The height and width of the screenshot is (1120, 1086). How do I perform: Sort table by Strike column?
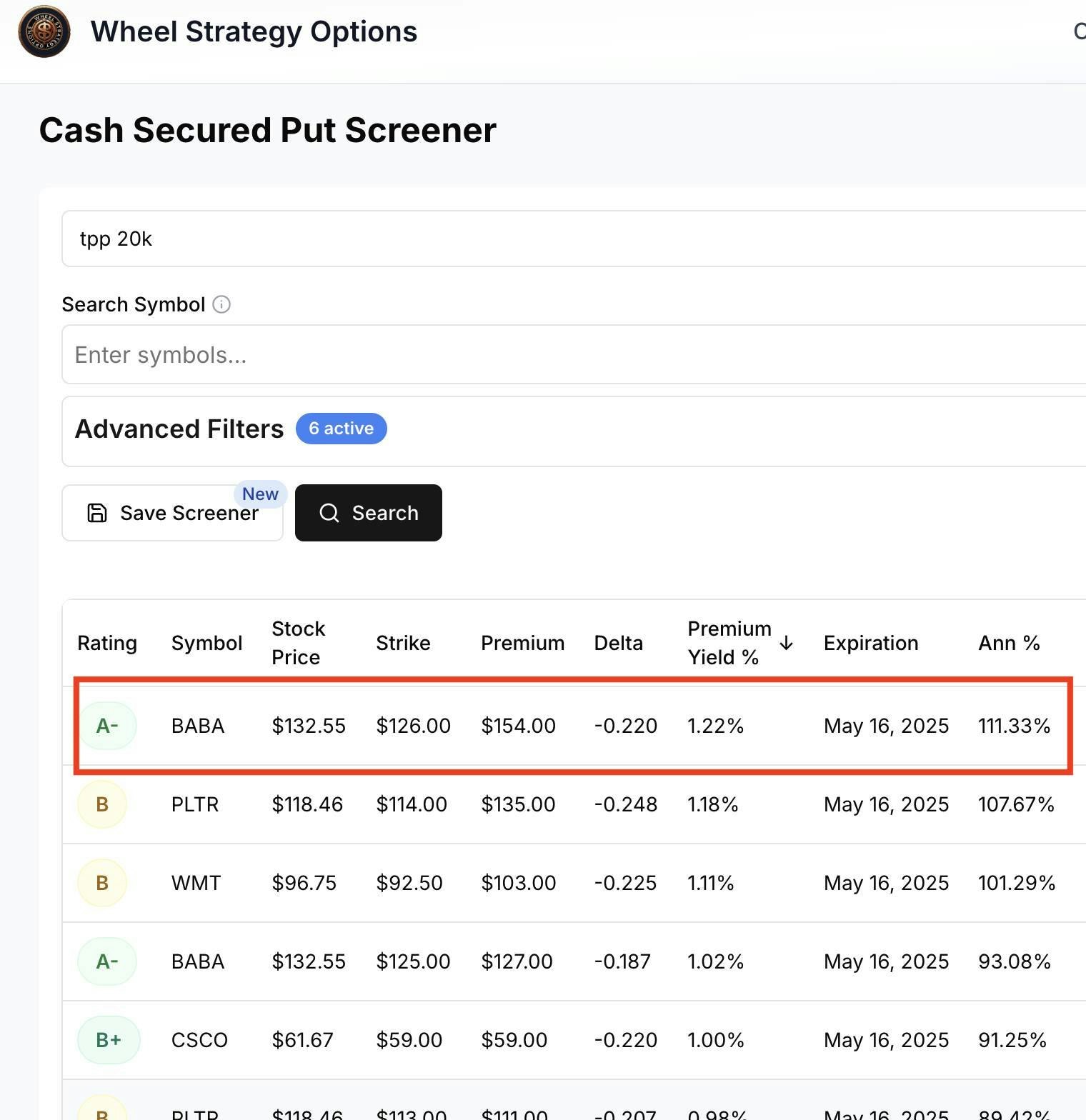click(x=403, y=643)
